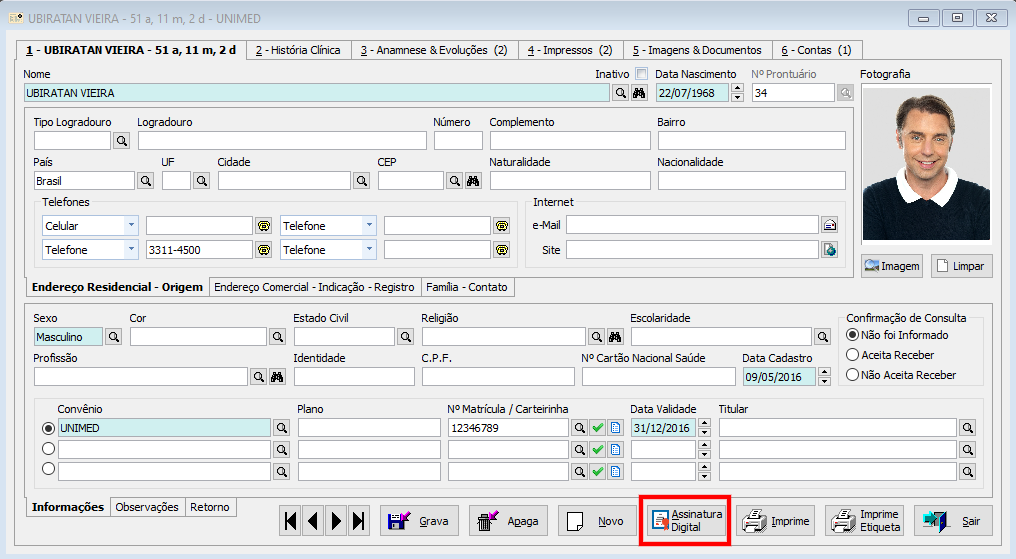Open the 3 - Anamnese & Evoluções tab
The width and height of the screenshot is (1016, 559).
[434, 50]
